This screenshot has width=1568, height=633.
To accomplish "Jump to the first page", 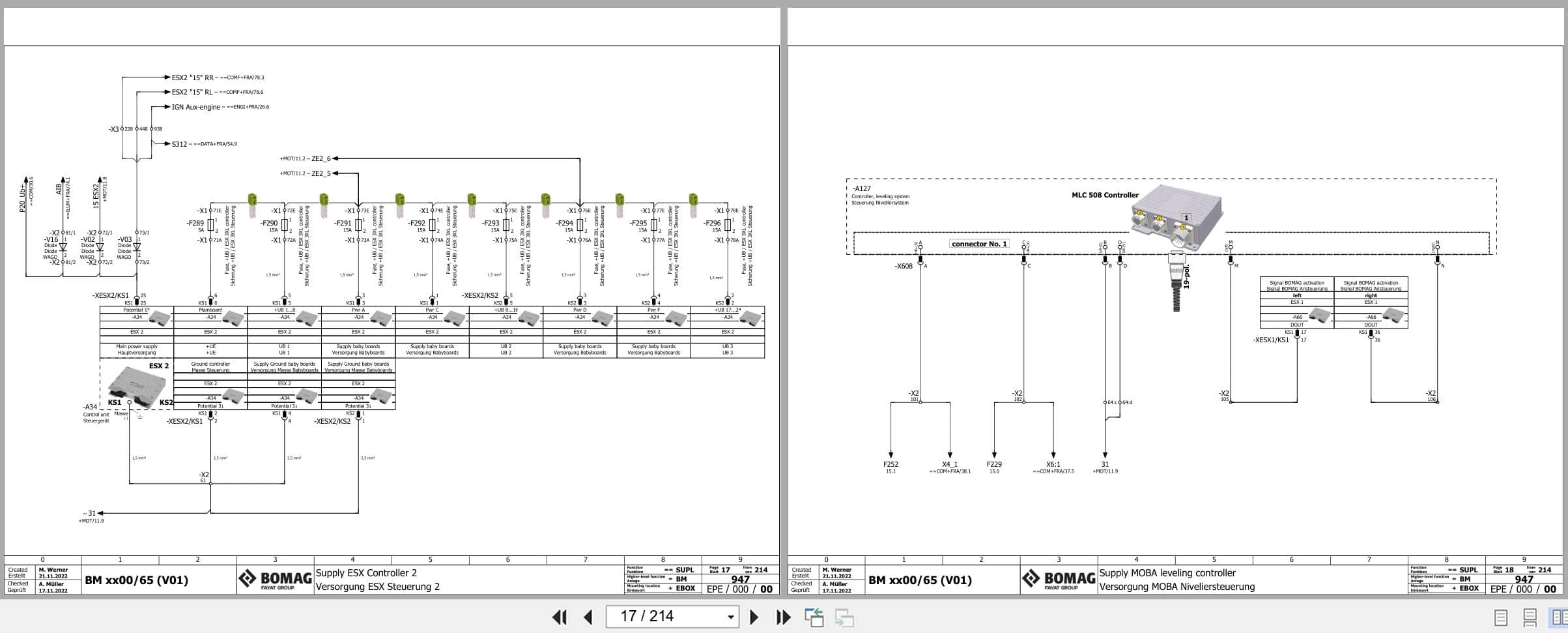I will (559, 617).
